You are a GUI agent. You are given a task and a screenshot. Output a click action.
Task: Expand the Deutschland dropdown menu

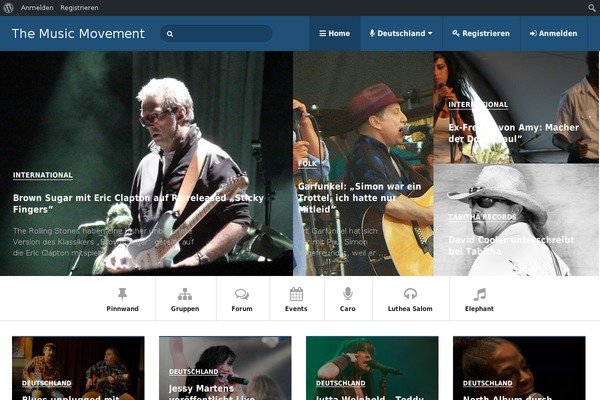[401, 33]
